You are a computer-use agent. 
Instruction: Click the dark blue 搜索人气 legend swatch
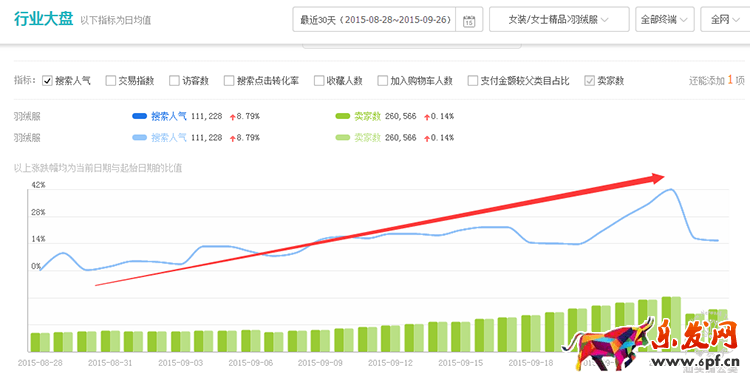[x=140, y=116]
